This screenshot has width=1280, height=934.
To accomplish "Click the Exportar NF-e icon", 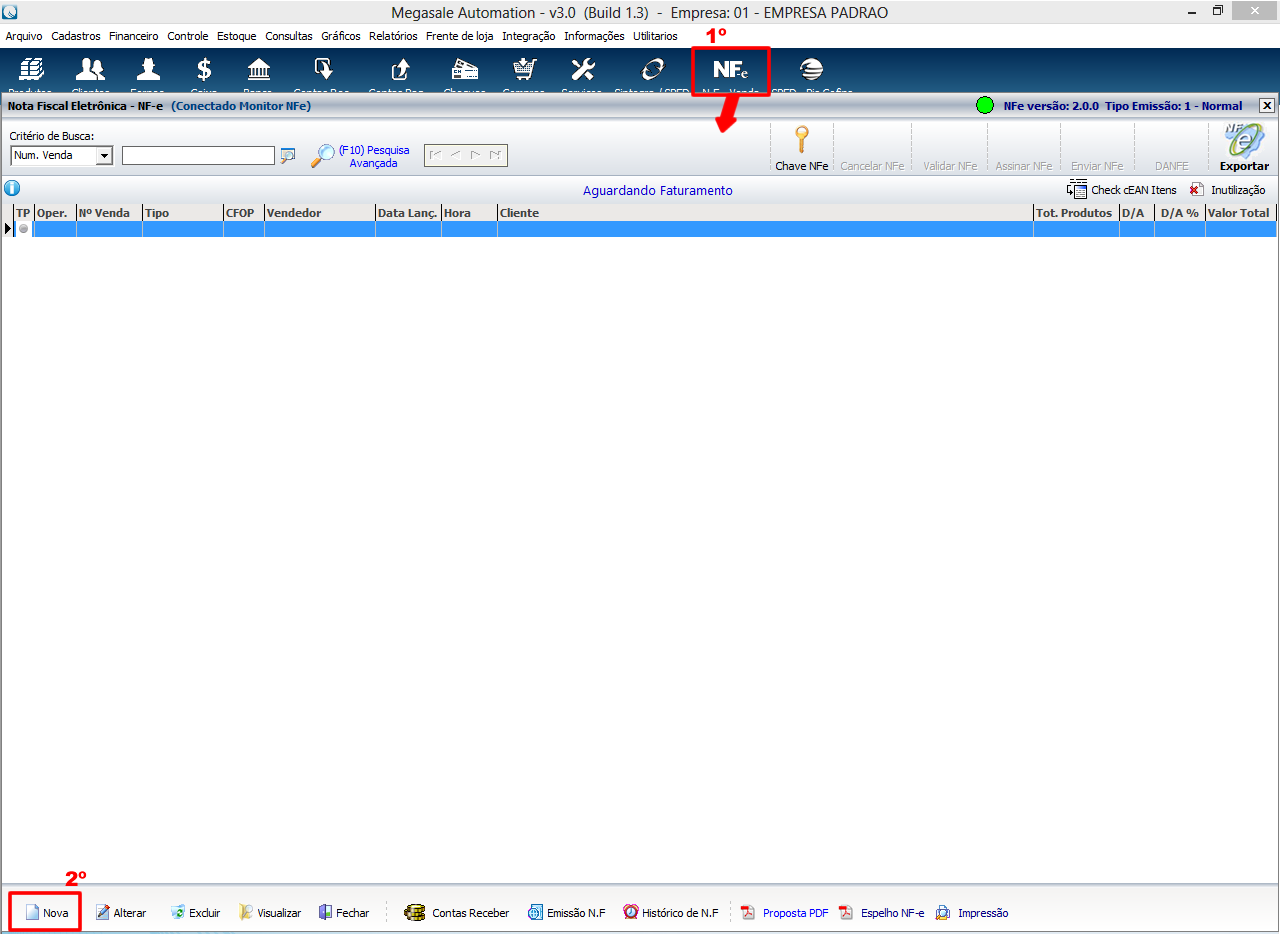I will tap(1244, 148).
